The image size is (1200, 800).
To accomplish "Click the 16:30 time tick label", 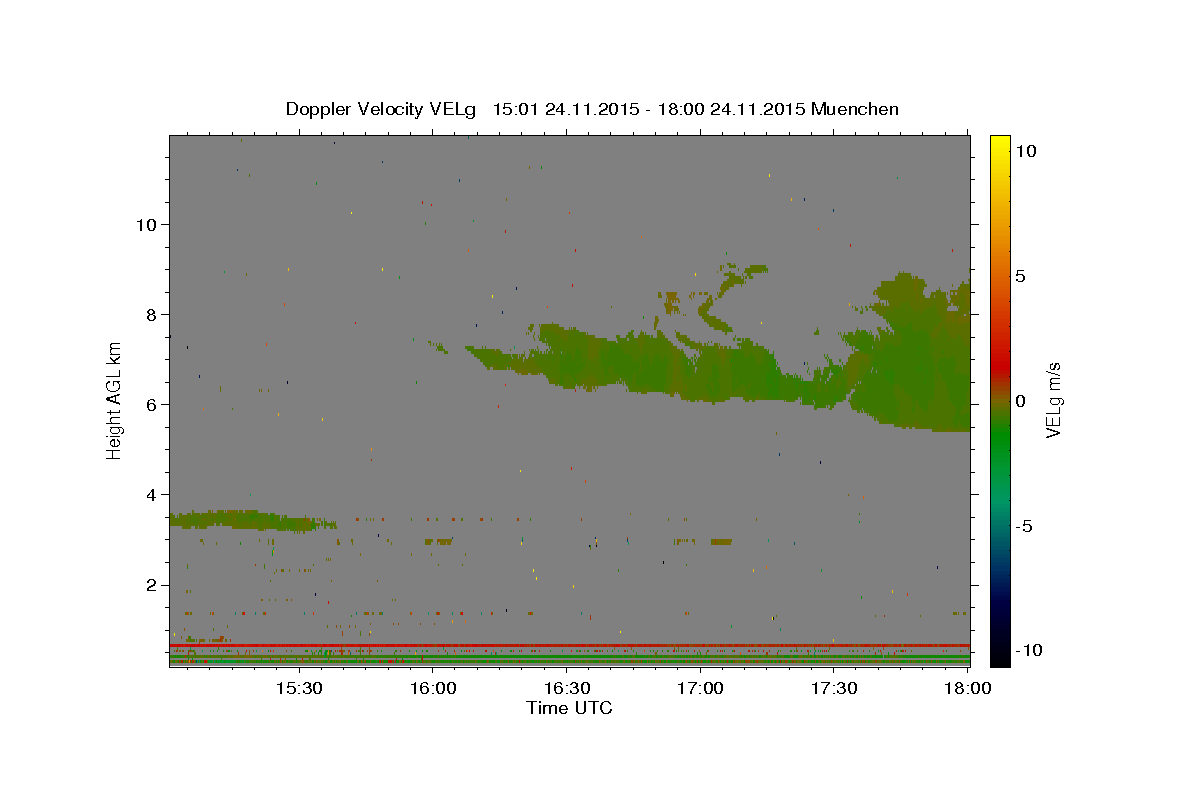I will coord(567,689).
